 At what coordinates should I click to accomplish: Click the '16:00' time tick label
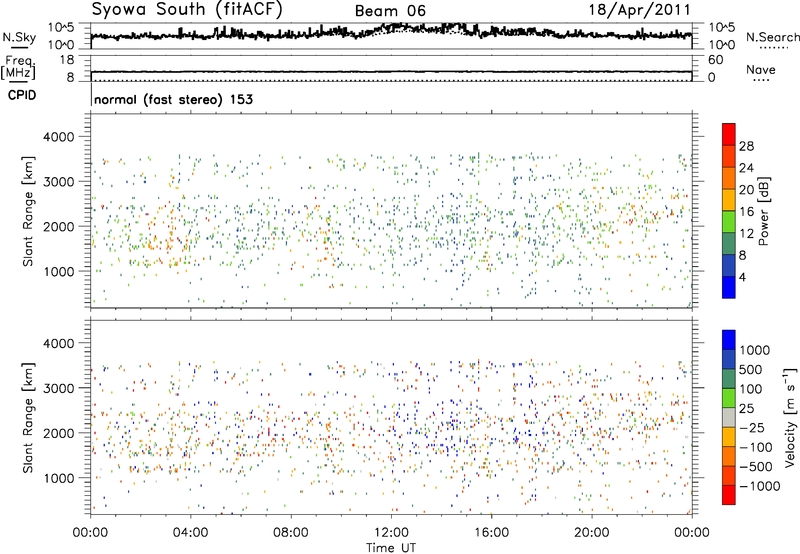pos(491,533)
